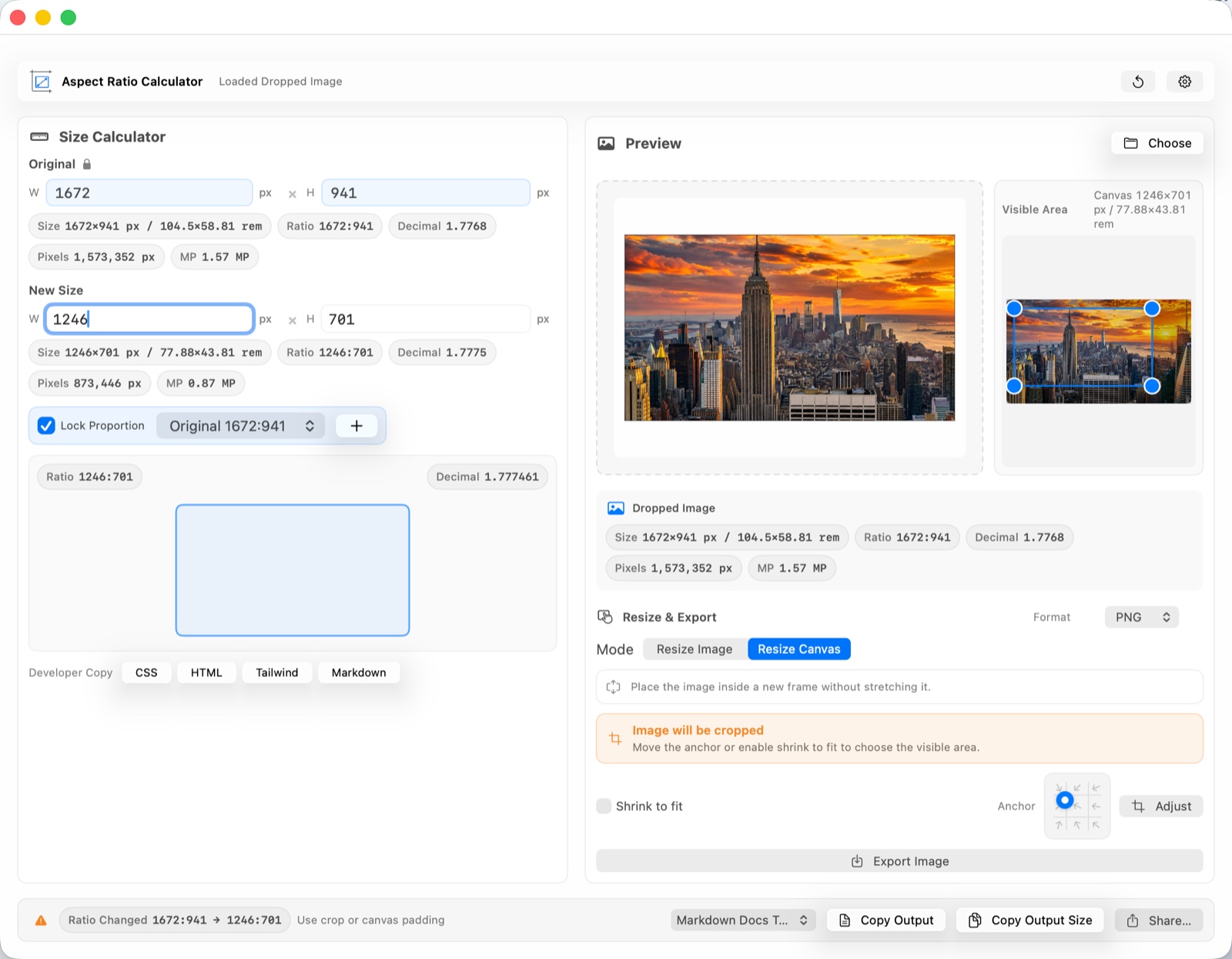The image size is (1232, 959).
Task: Switch mode to Resize Image
Action: (x=695, y=649)
